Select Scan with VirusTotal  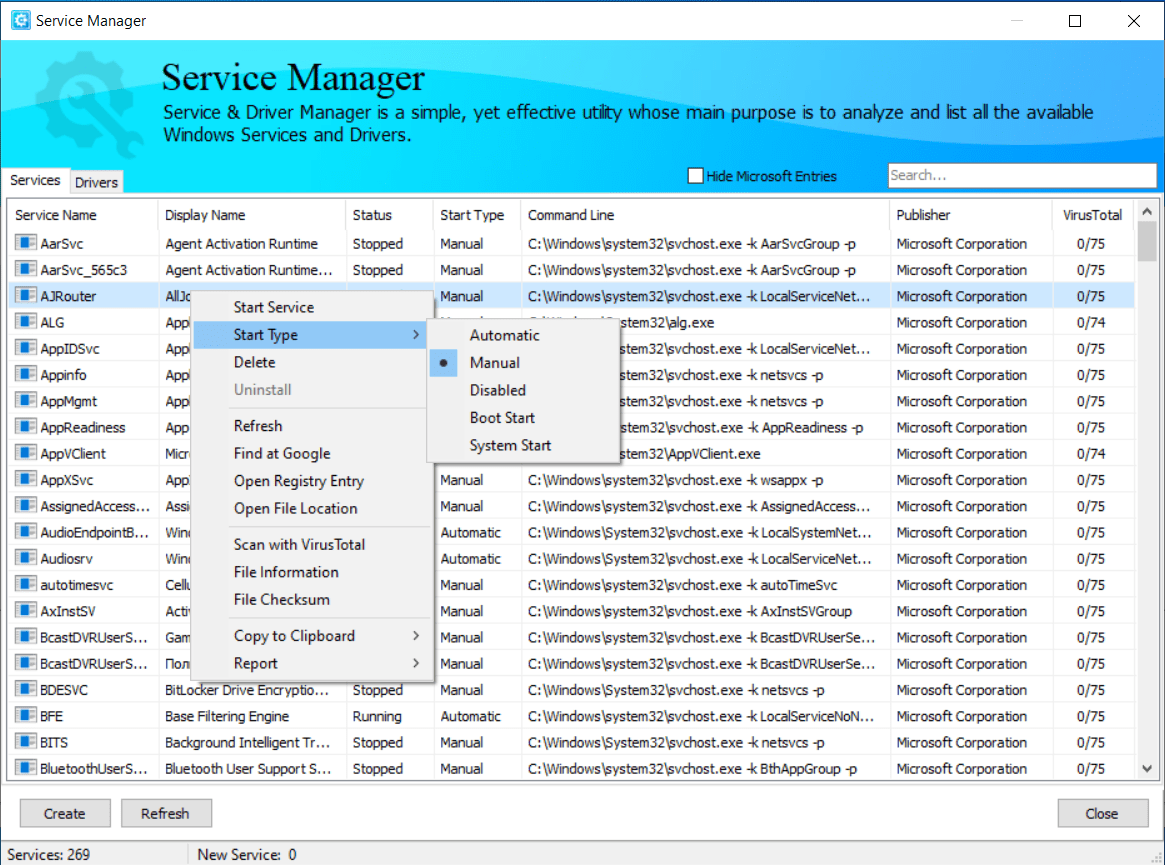tap(311, 545)
